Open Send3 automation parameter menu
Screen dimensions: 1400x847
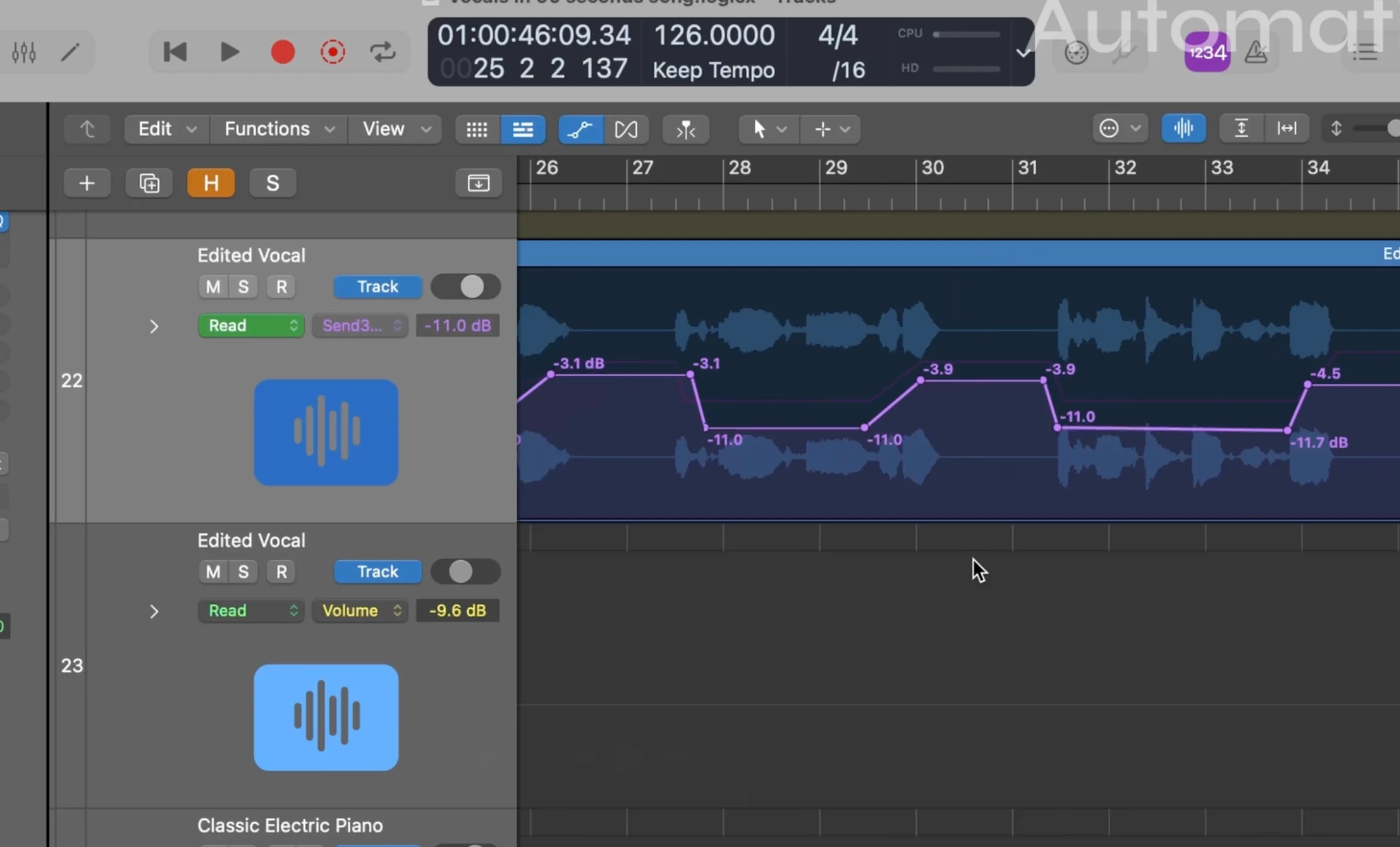(360, 326)
